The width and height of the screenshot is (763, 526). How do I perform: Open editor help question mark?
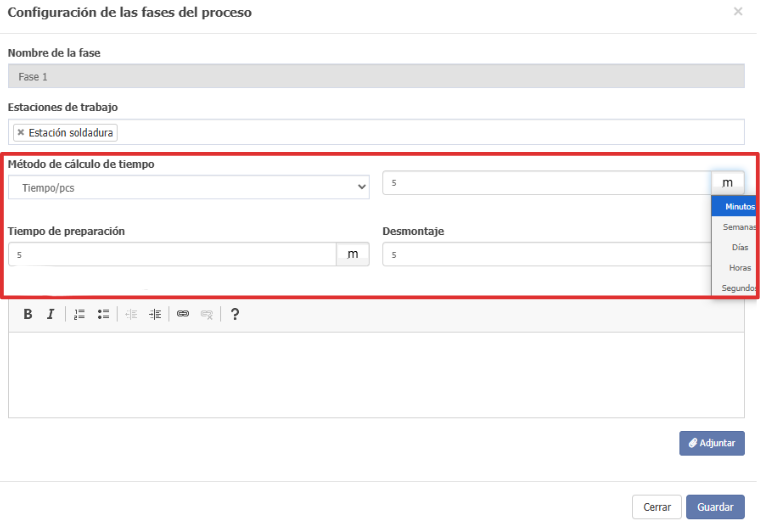pos(235,314)
